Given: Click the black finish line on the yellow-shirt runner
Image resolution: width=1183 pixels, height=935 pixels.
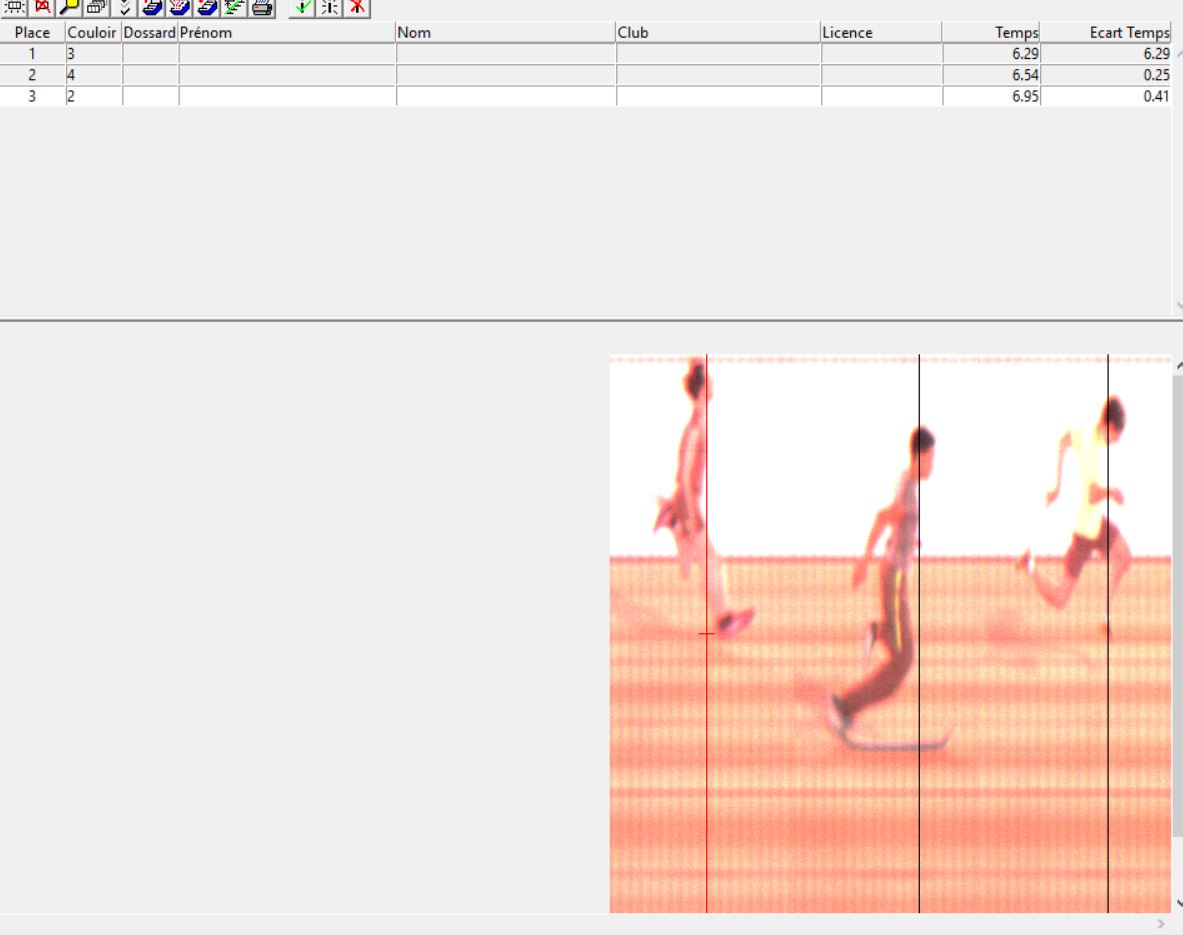Looking at the screenshot, I should [x=1108, y=634].
